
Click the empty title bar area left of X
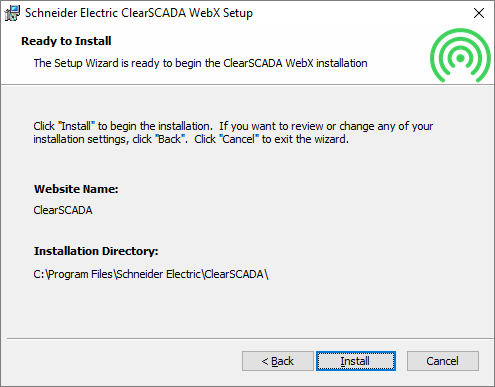tap(360, 13)
